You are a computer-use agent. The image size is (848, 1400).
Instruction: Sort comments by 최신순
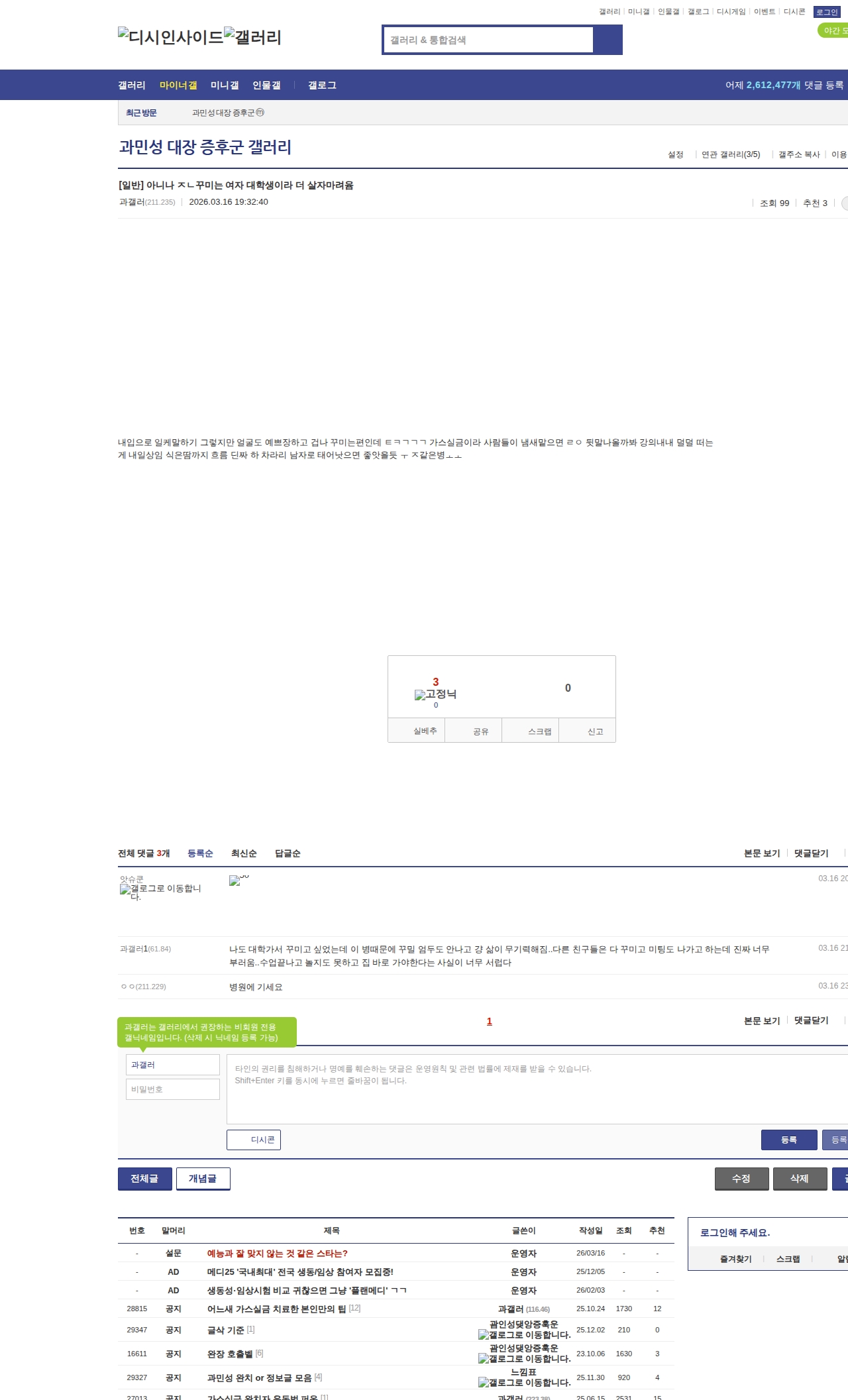coord(244,853)
